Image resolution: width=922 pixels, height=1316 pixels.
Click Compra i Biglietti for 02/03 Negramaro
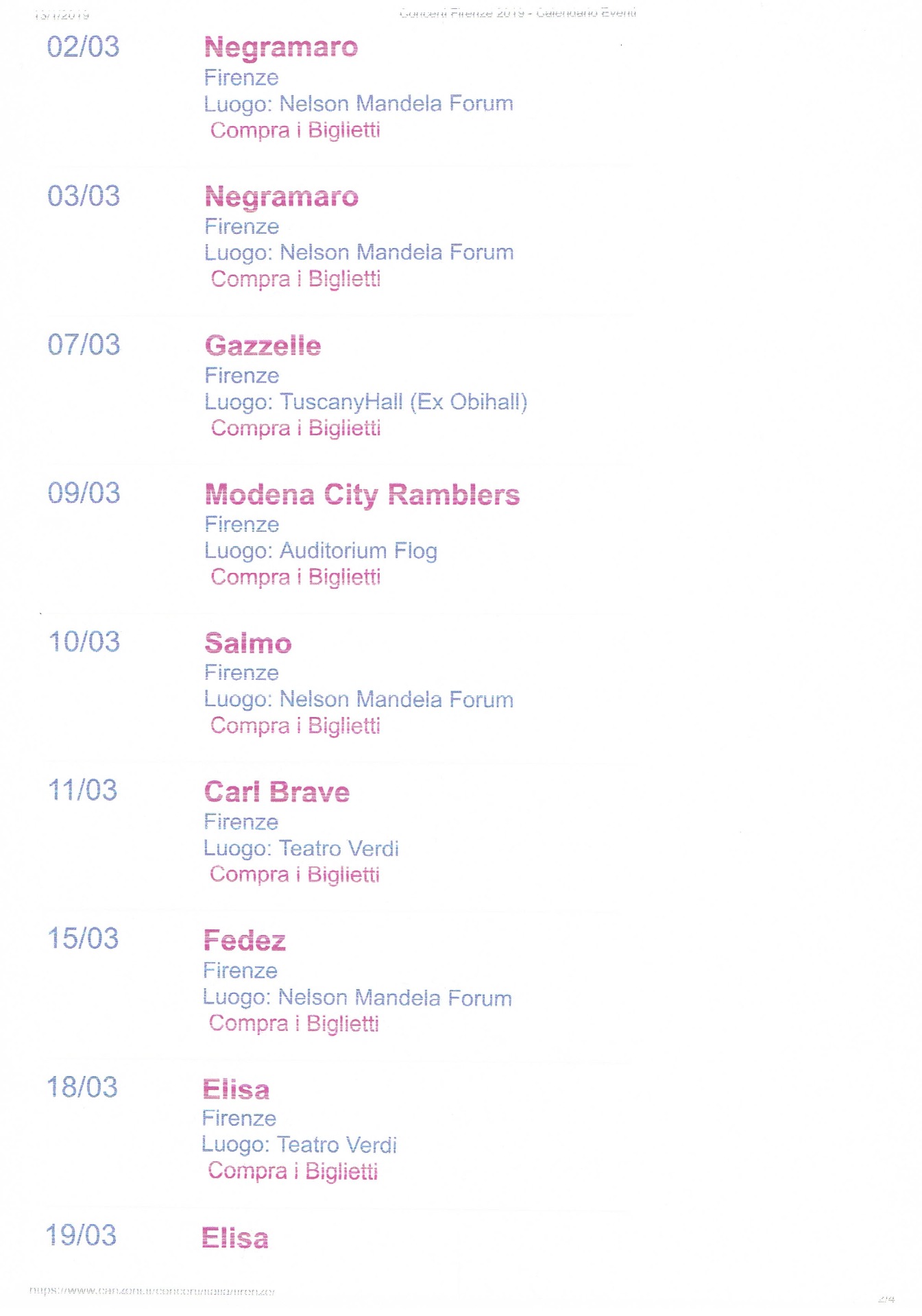(x=295, y=130)
